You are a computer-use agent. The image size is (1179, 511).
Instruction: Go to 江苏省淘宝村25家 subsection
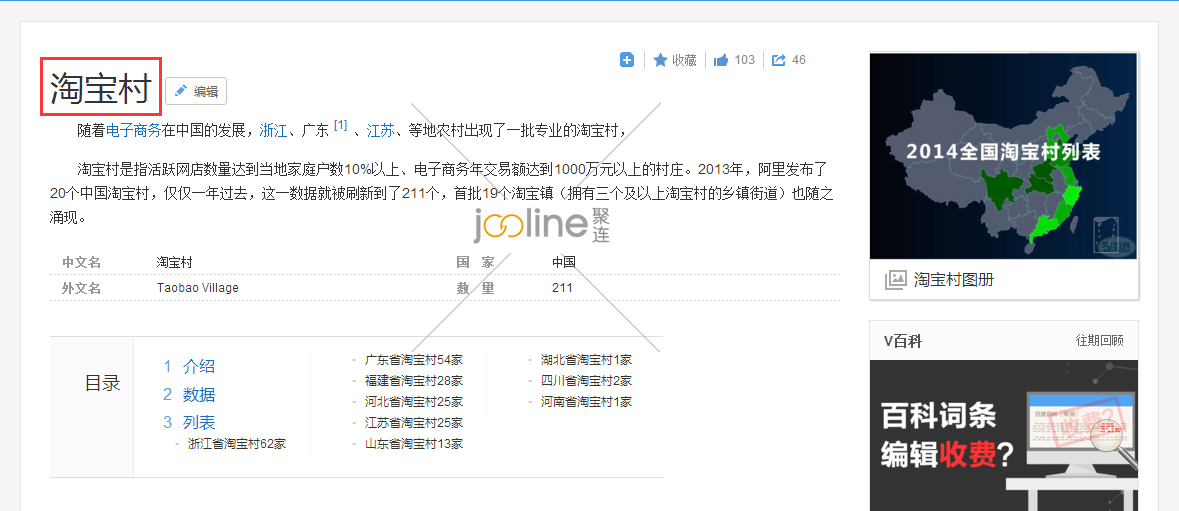[414, 423]
